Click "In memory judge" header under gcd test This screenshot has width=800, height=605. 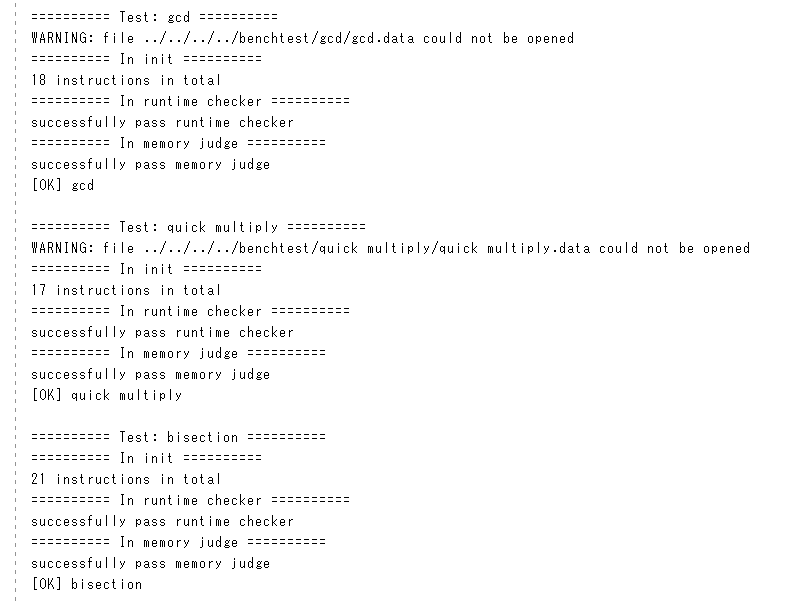click(x=178, y=143)
